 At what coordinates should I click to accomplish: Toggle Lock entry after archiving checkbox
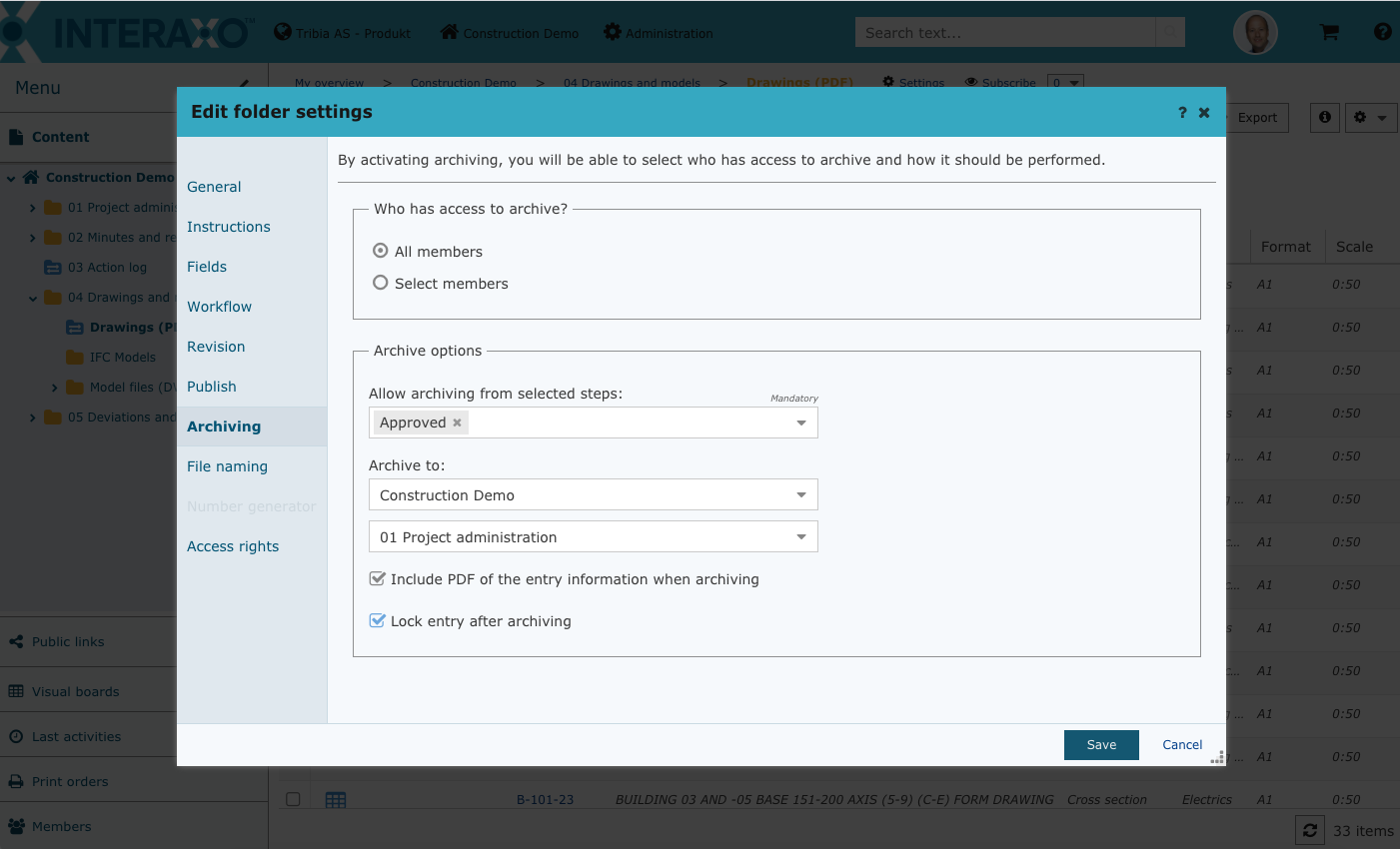(378, 620)
